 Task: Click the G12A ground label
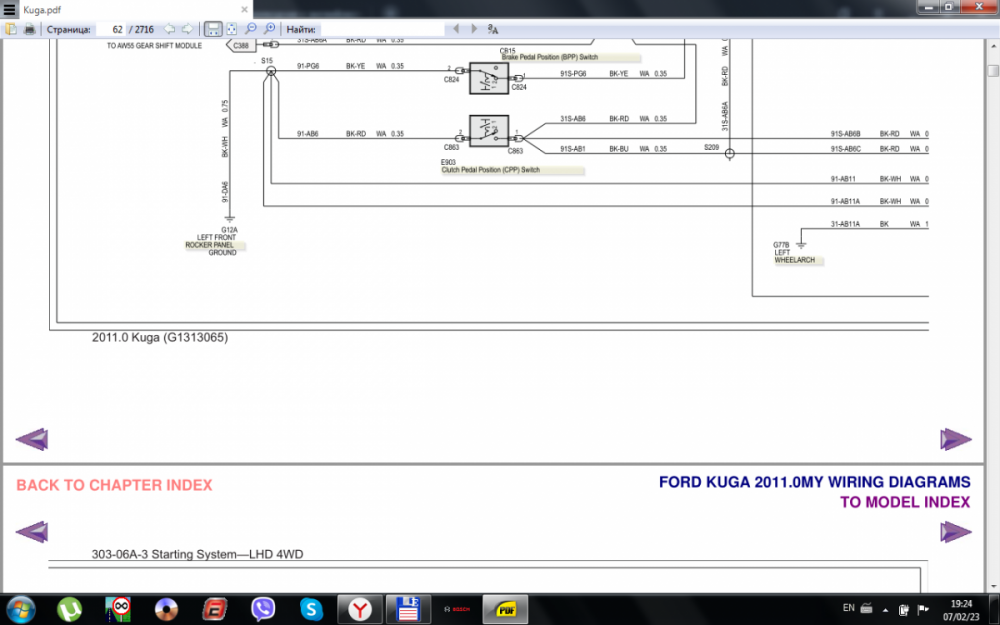[229, 230]
